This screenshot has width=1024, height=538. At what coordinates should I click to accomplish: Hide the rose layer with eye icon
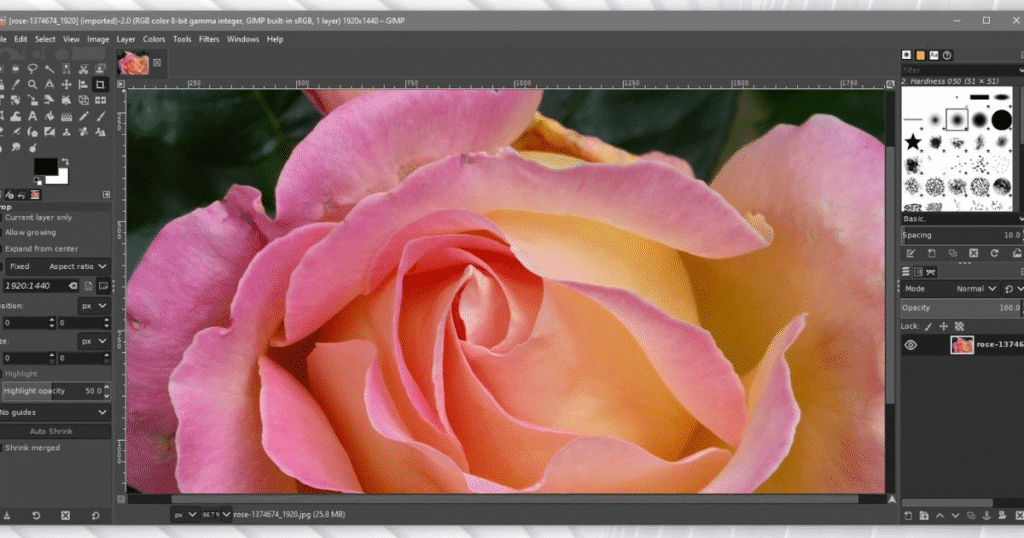pyautogui.click(x=911, y=345)
